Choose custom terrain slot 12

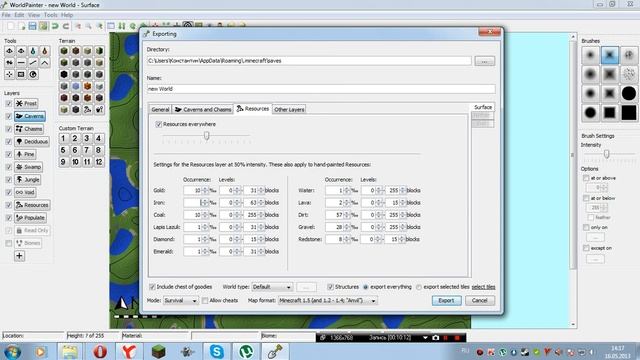click(x=98, y=162)
